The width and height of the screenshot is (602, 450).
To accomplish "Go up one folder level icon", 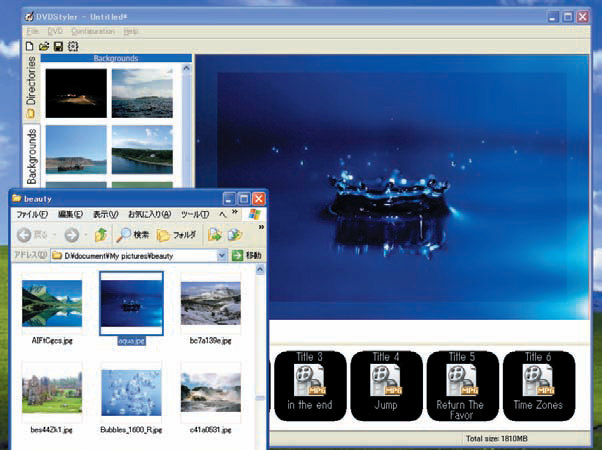I will tap(101, 235).
